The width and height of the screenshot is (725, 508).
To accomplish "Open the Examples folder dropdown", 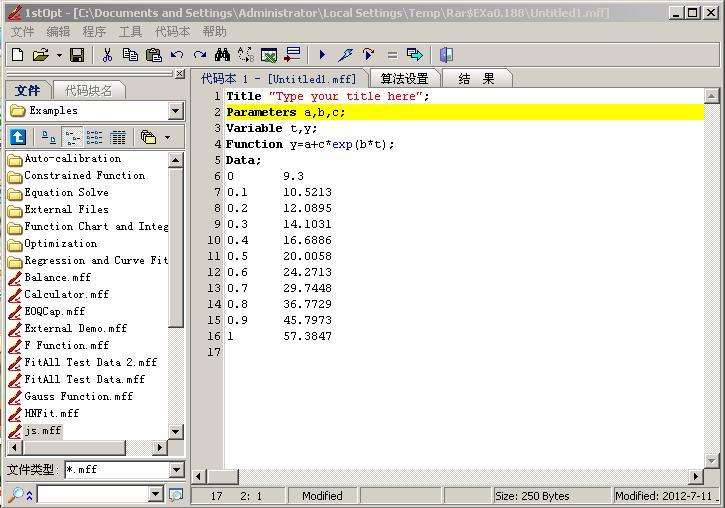I will point(176,111).
